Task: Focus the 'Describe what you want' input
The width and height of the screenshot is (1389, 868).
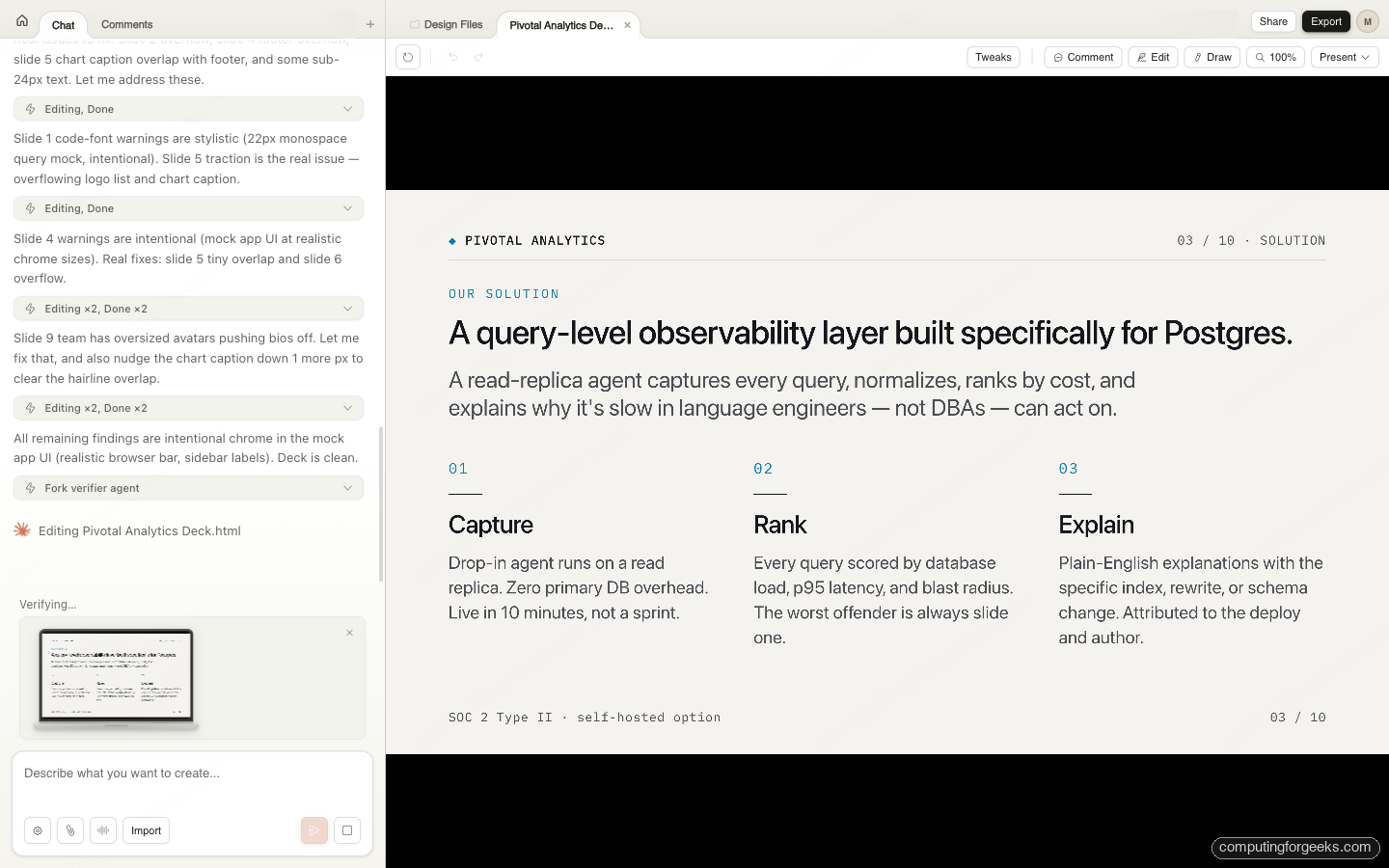Action: [192, 773]
